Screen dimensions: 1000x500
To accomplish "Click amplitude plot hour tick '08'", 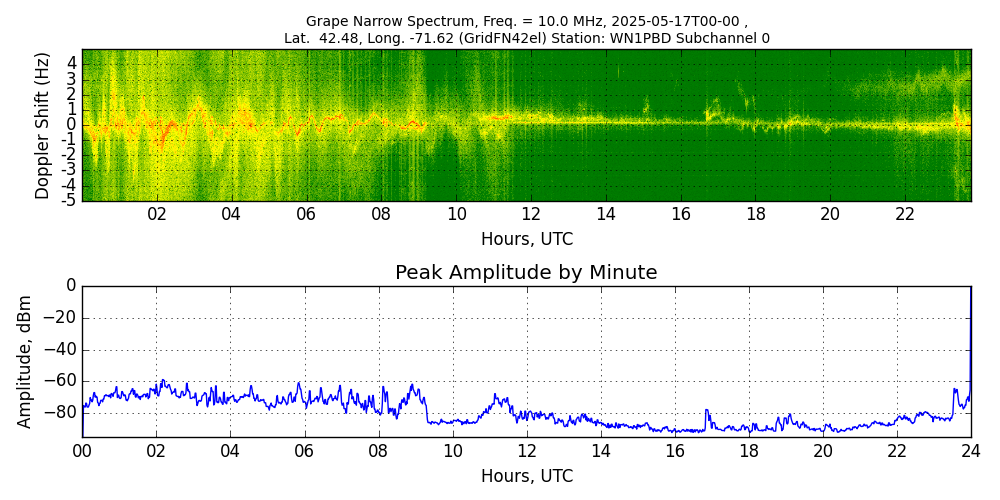I will coord(379,452).
